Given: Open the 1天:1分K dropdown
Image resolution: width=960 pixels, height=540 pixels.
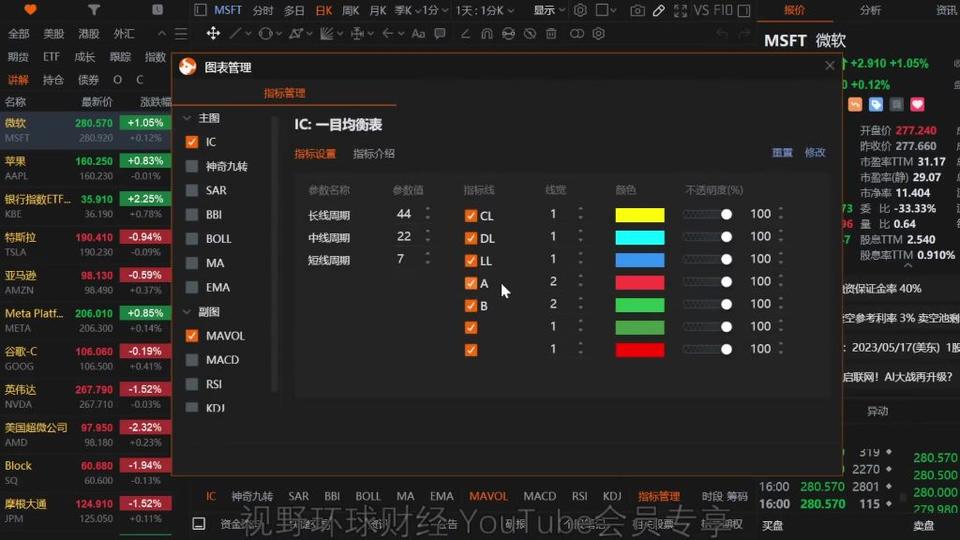Looking at the screenshot, I should pos(484,10).
